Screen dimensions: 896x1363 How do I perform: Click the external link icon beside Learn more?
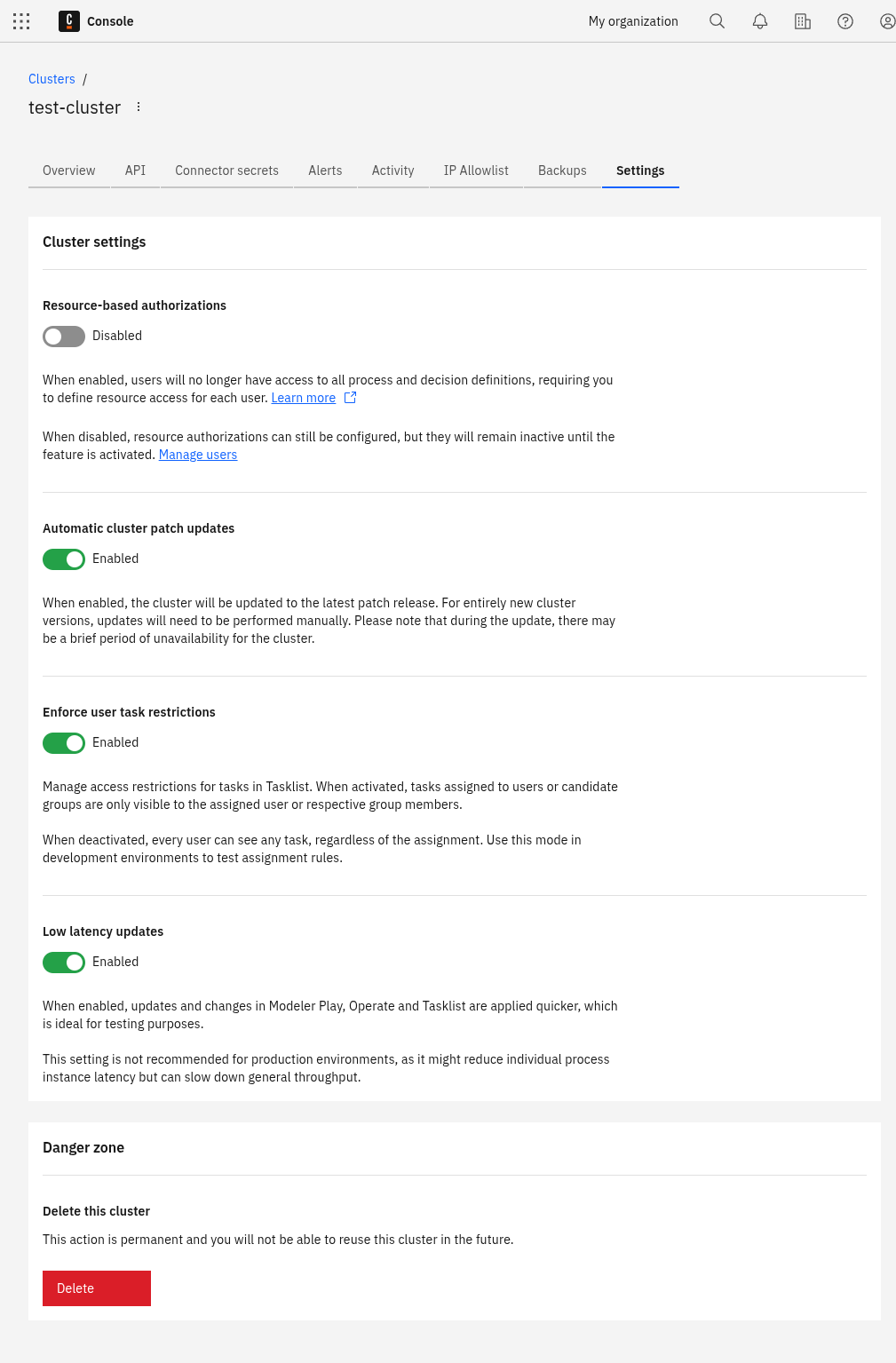pyautogui.click(x=350, y=398)
